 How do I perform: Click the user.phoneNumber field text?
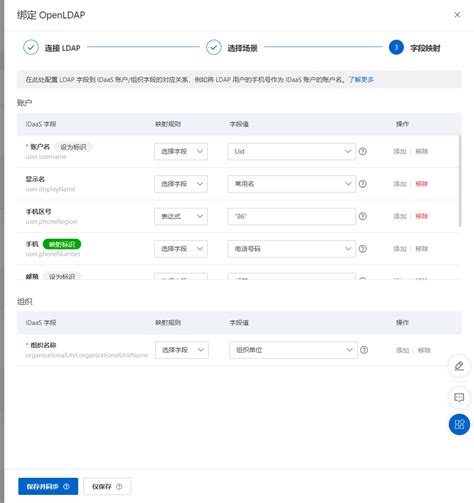coord(53,254)
